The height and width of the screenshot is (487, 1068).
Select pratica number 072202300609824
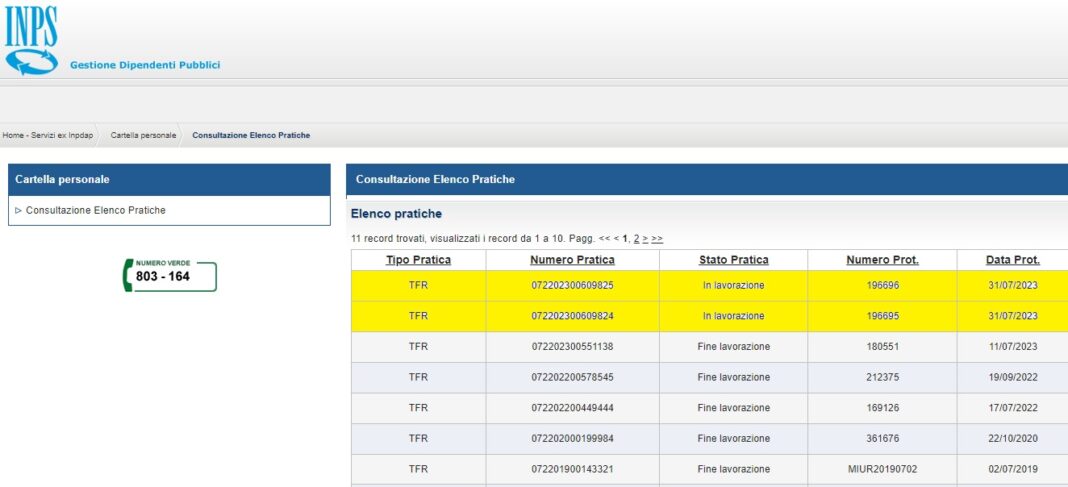(x=572, y=316)
